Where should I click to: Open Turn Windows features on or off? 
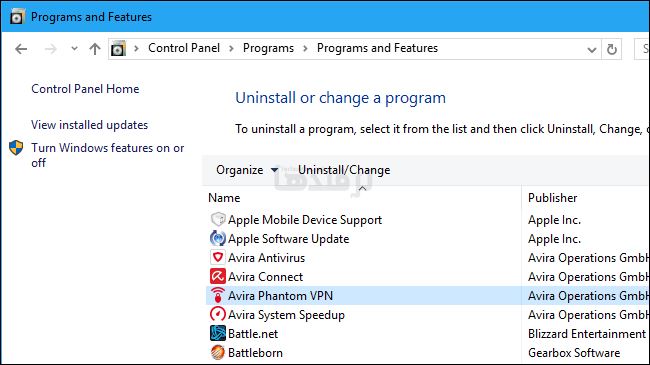point(107,155)
